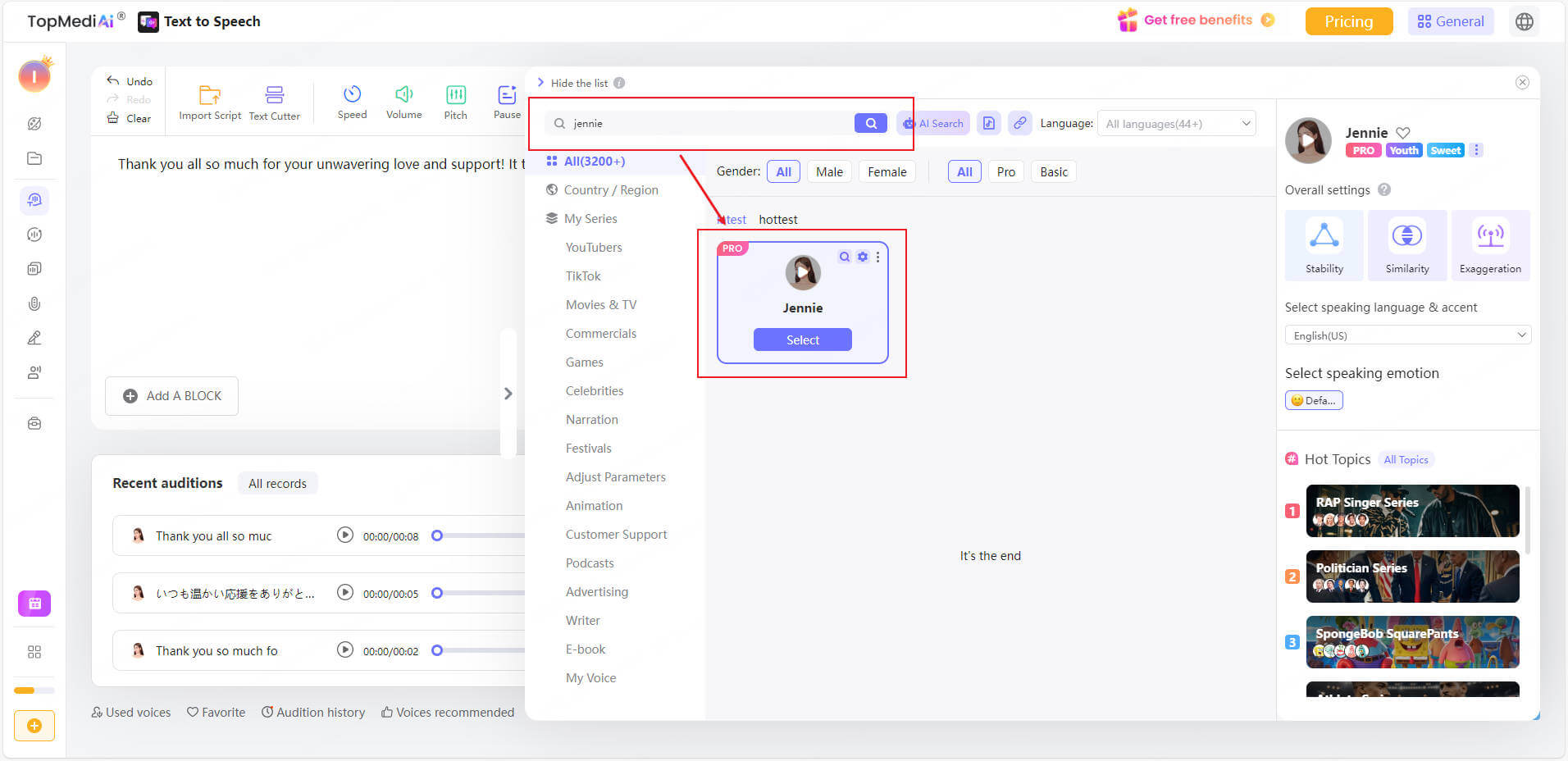
Task: Click Add A BLOCK button
Action: pos(171,396)
